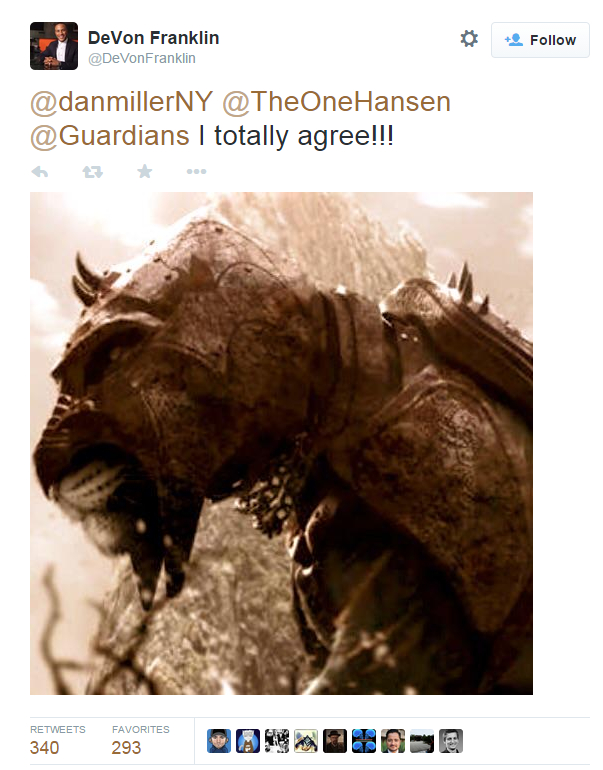Click the @DeVonFranklin handle
This screenshot has width=603, height=770.
coord(142,58)
